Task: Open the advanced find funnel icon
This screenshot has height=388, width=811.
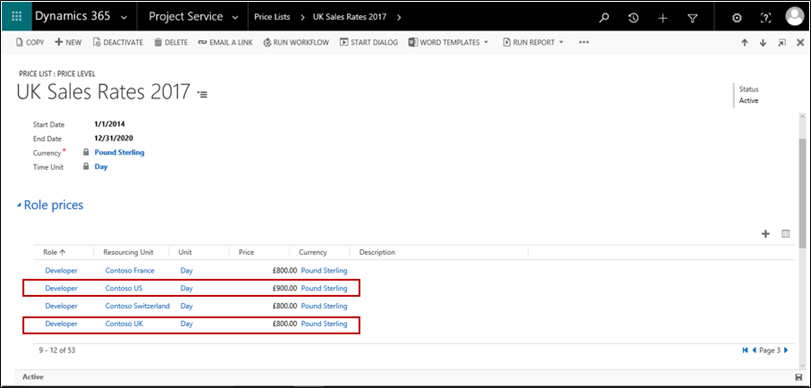Action: coord(693,18)
